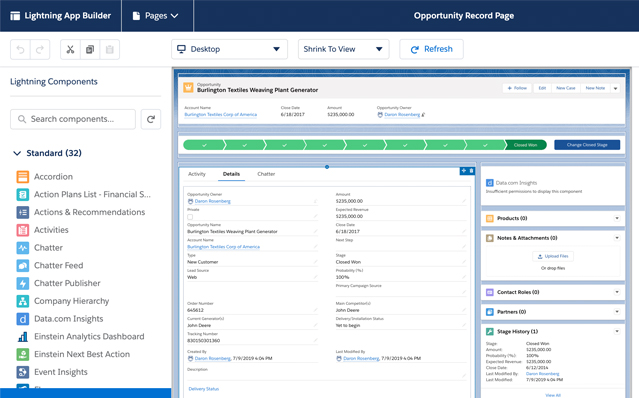Viewport: 639px width, 398px height.
Task: Select the Einstein Analytics Dashboard icon
Action: (23, 336)
